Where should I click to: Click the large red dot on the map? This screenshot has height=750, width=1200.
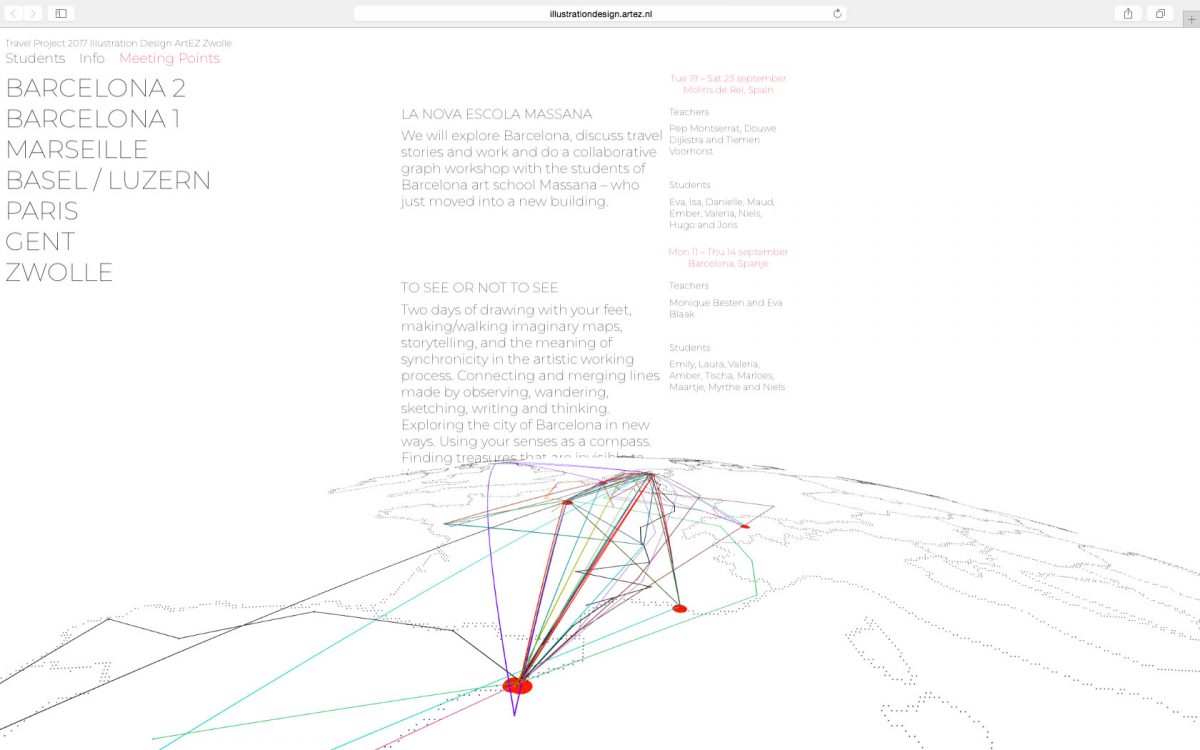[517, 685]
